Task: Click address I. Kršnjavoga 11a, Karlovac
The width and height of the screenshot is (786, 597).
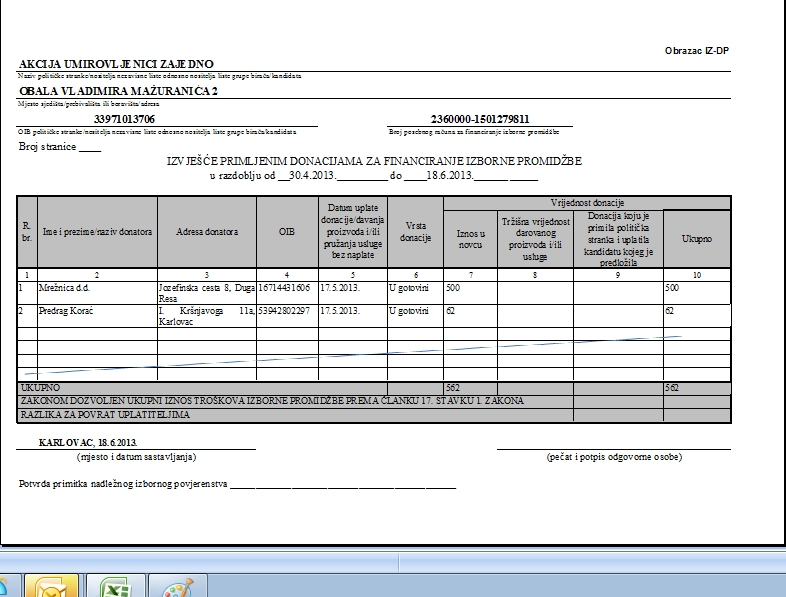Action: click(x=207, y=316)
